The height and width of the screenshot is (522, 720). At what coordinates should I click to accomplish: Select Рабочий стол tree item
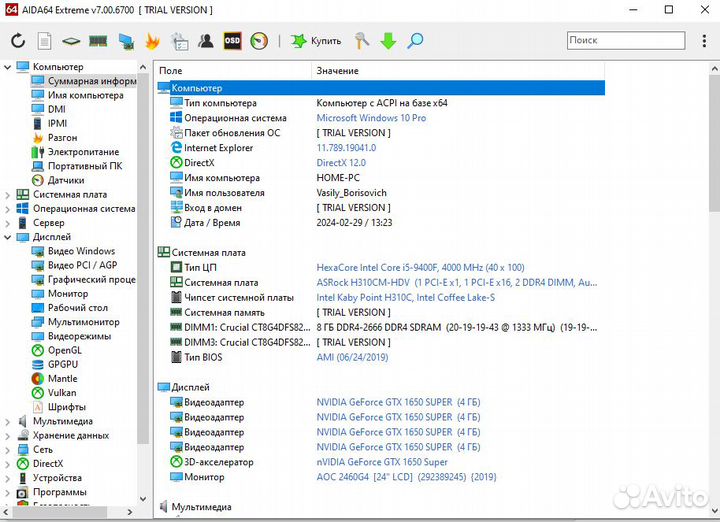click(x=69, y=308)
